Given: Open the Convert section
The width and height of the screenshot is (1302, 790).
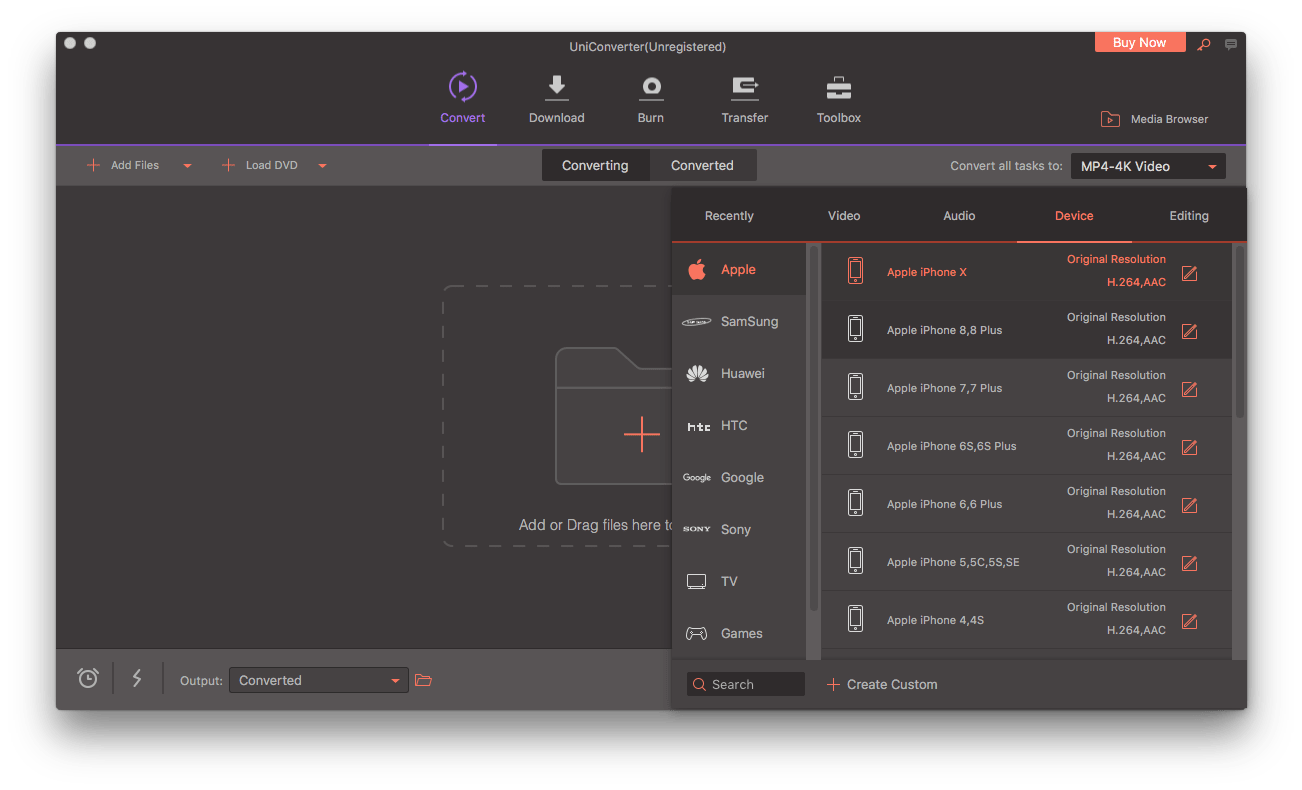Looking at the screenshot, I should [x=462, y=98].
